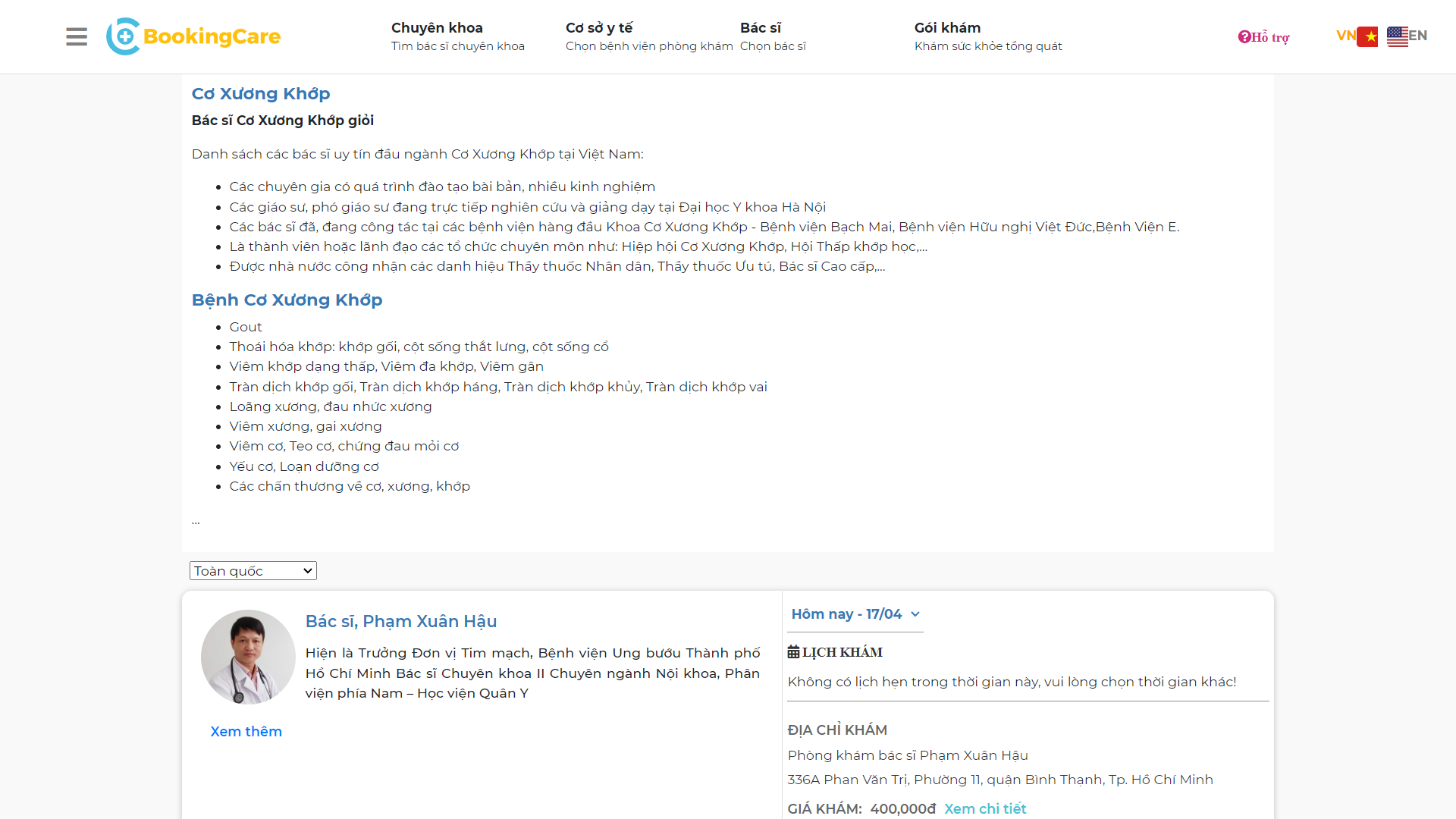This screenshot has height=819, width=1456.
Task: Select the US flag icon
Action: point(1398,36)
